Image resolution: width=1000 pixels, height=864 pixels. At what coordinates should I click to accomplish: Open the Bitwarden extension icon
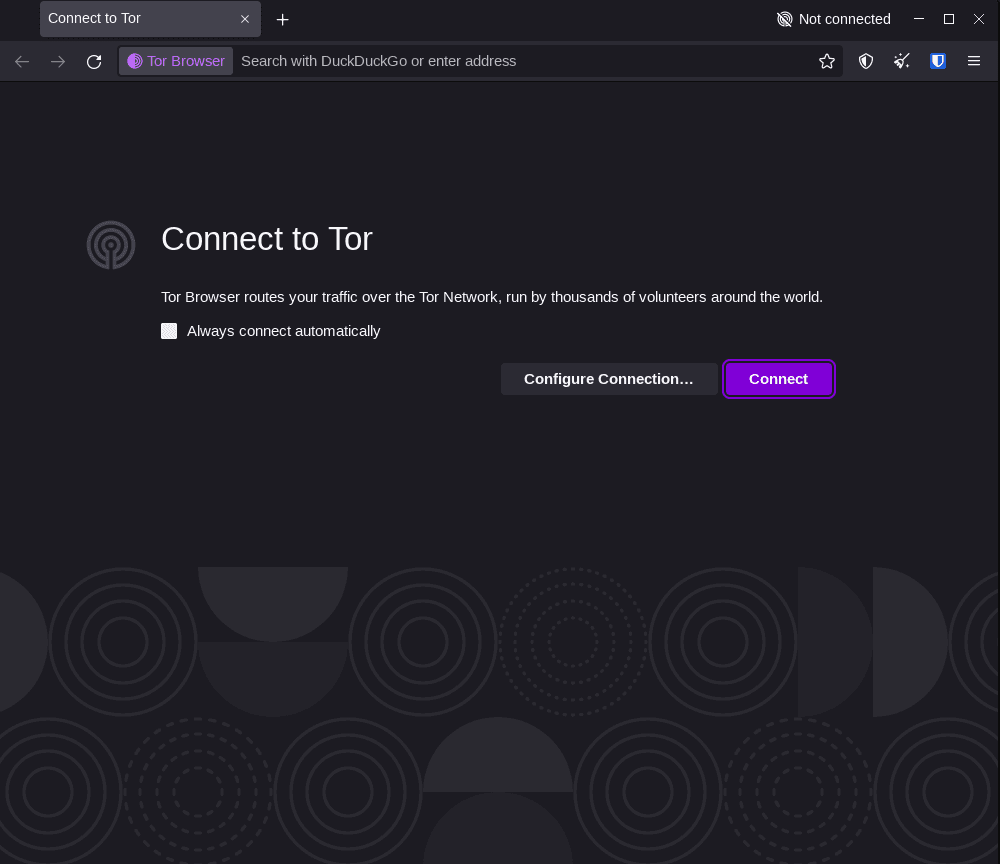point(938,61)
